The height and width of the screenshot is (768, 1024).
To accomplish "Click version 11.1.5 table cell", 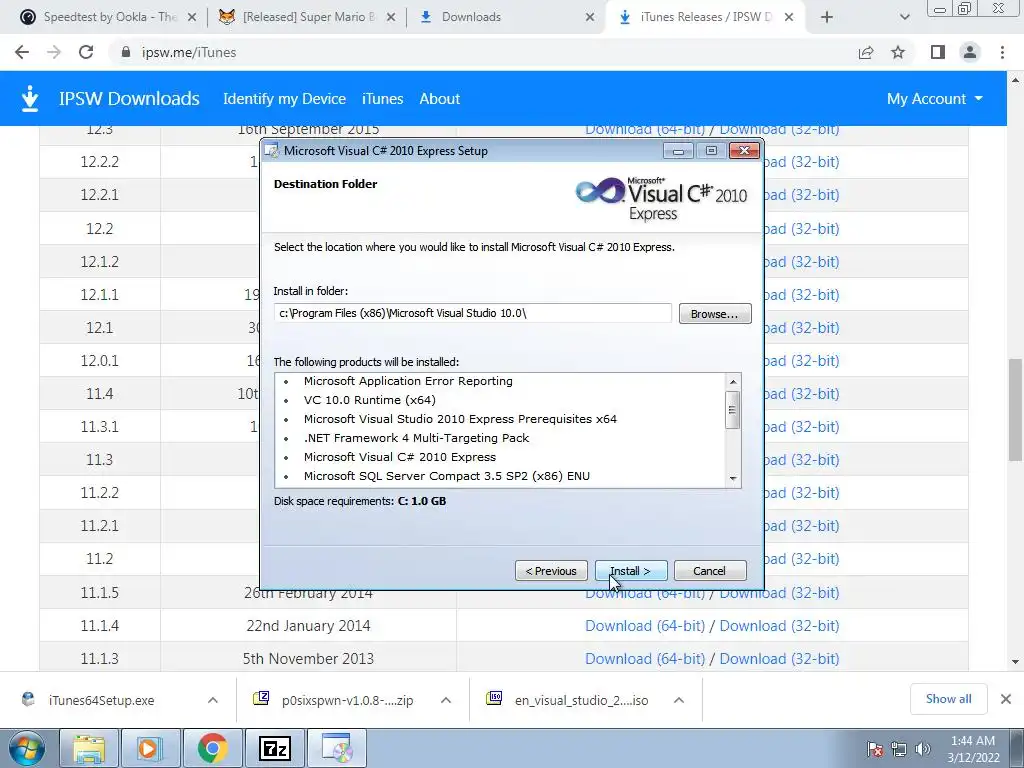I will (99, 592).
